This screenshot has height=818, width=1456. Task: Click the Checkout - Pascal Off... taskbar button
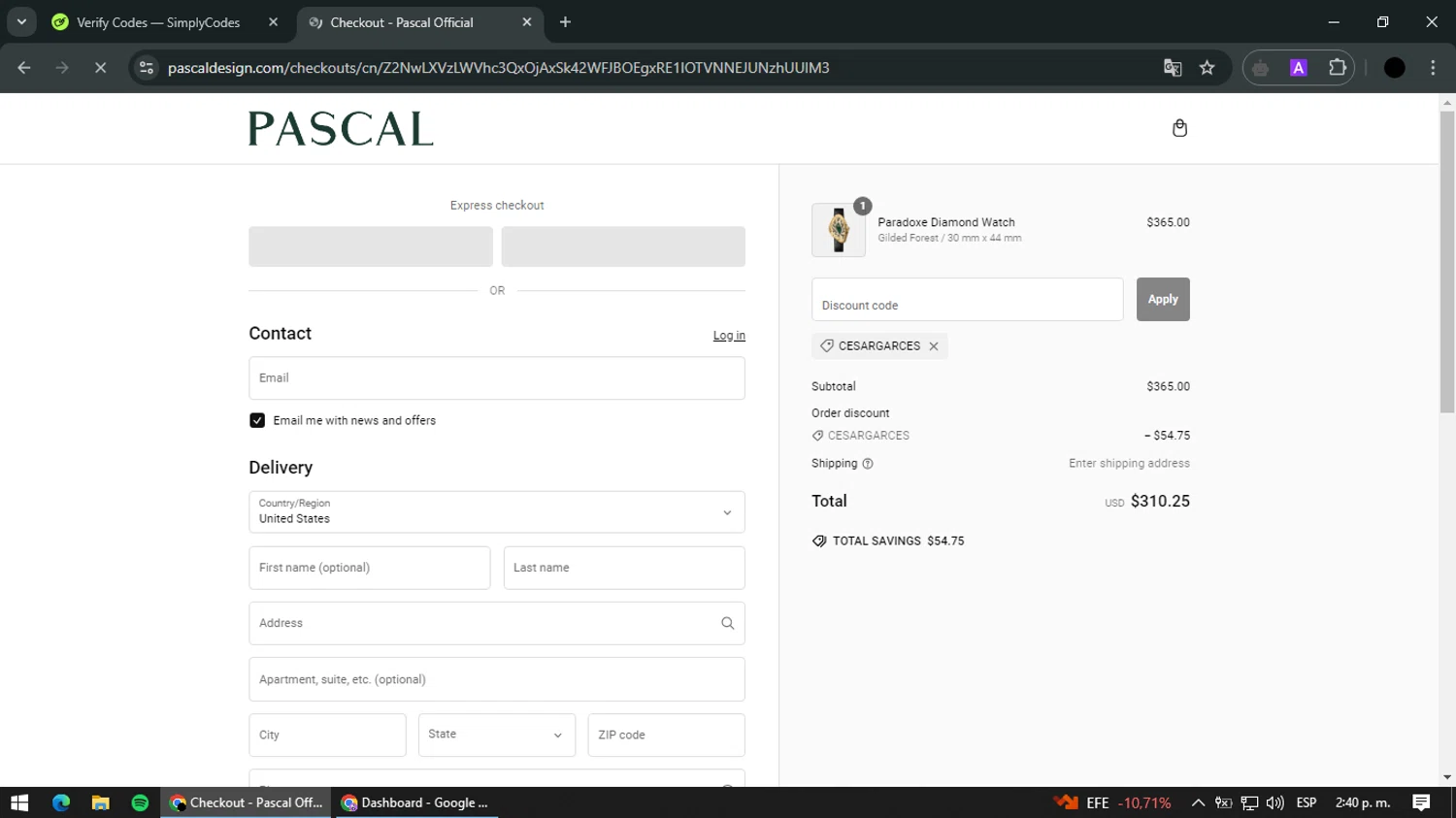[x=247, y=802]
